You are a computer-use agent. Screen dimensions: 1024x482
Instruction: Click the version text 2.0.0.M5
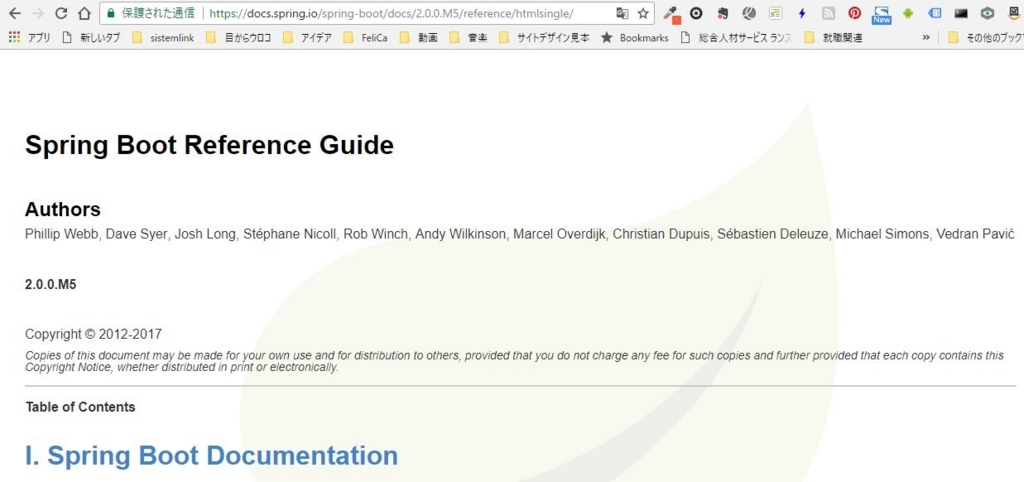(51, 284)
